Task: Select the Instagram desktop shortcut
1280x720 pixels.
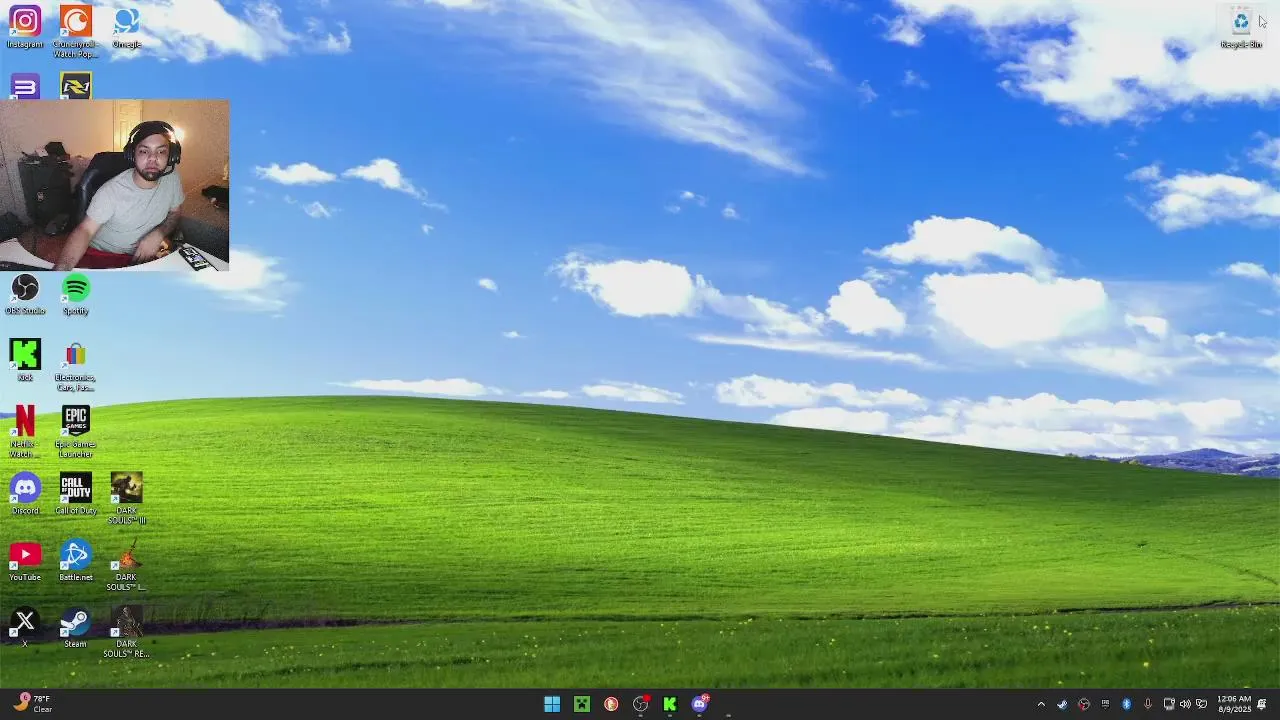Action: (x=25, y=27)
